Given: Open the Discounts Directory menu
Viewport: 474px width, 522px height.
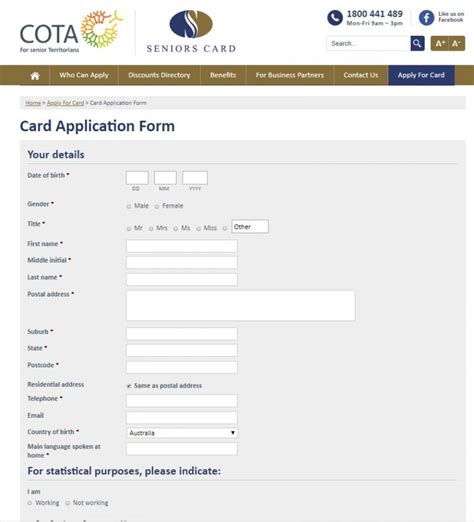Looking at the screenshot, I should 159,75.
